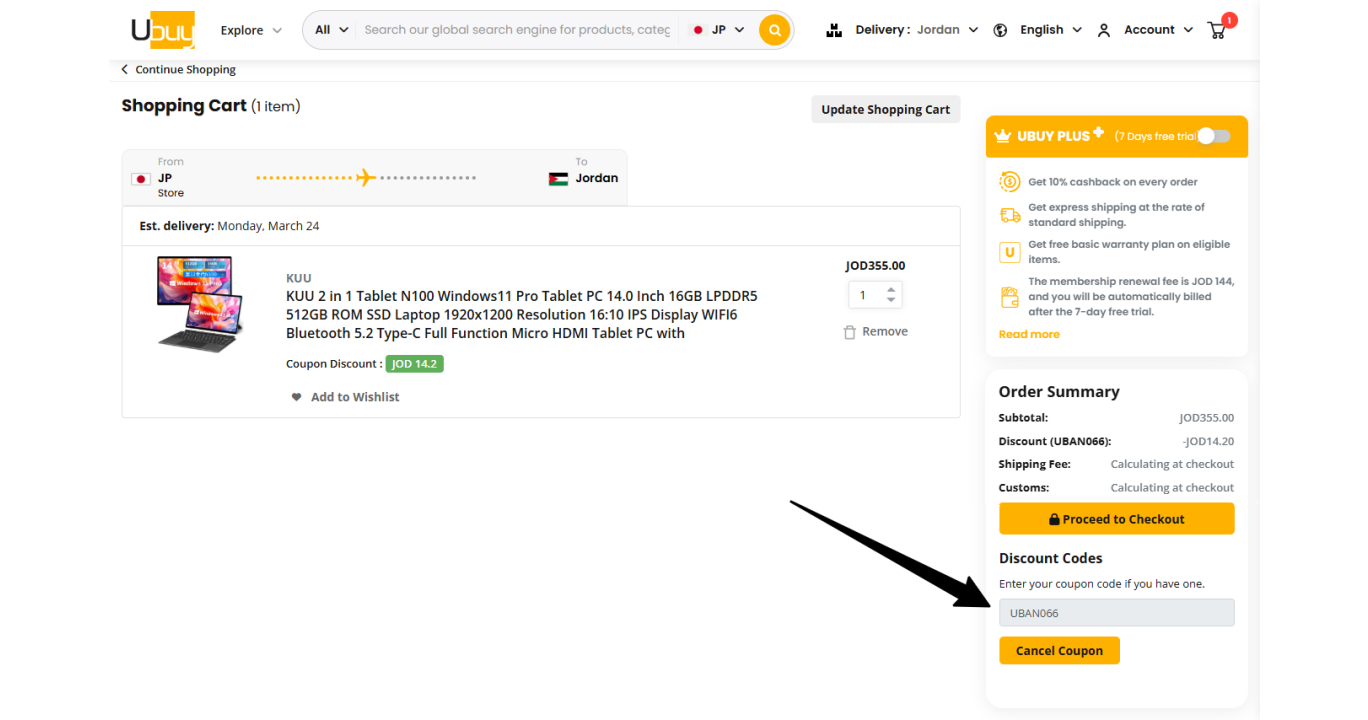Click the membership renewal fee icon
The image size is (1368, 720).
tap(1009, 297)
